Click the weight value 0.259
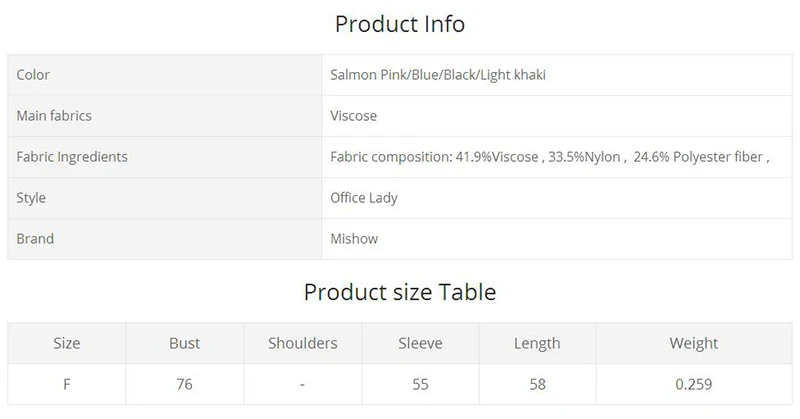 point(694,384)
